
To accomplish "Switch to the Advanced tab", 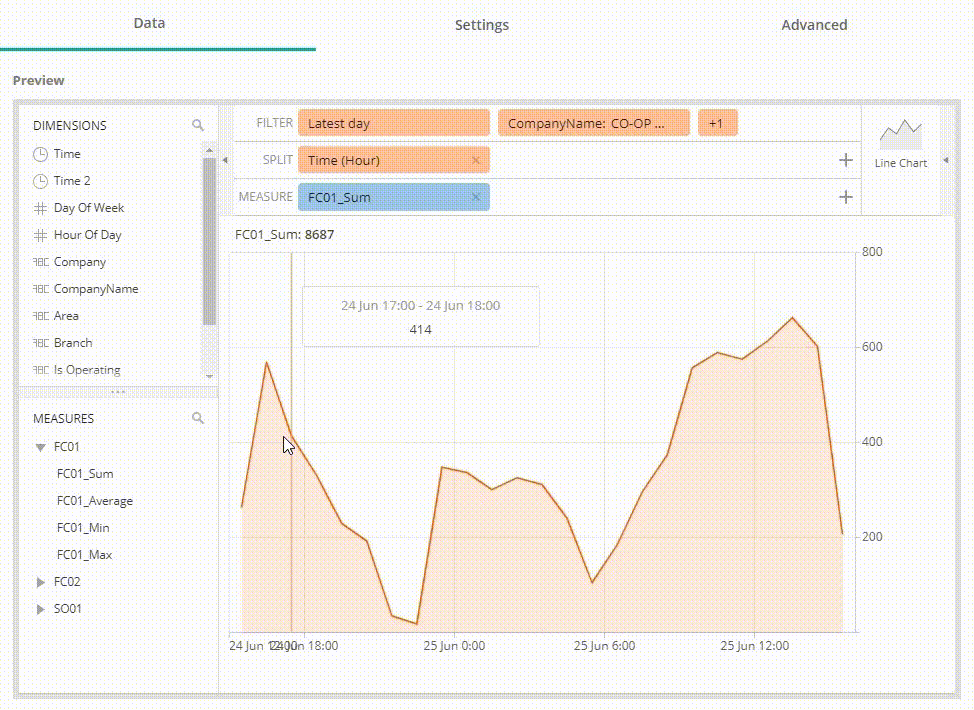I will 814,25.
